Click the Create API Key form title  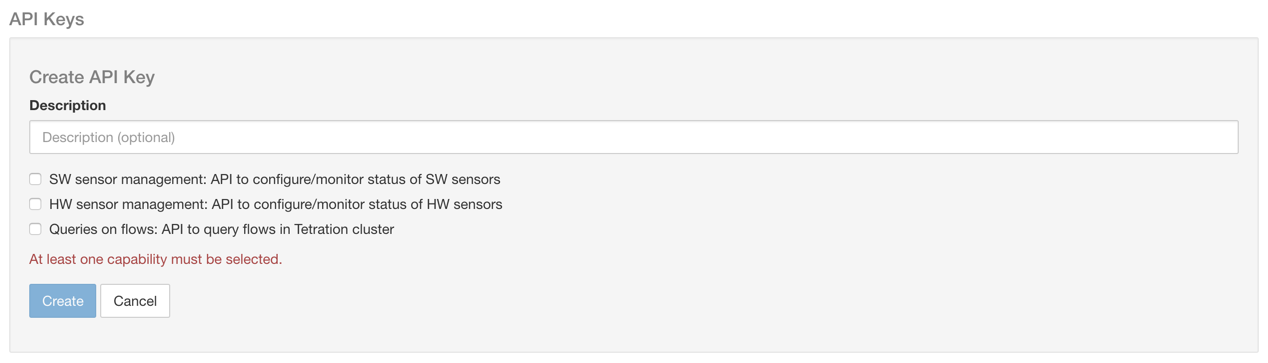coord(92,77)
